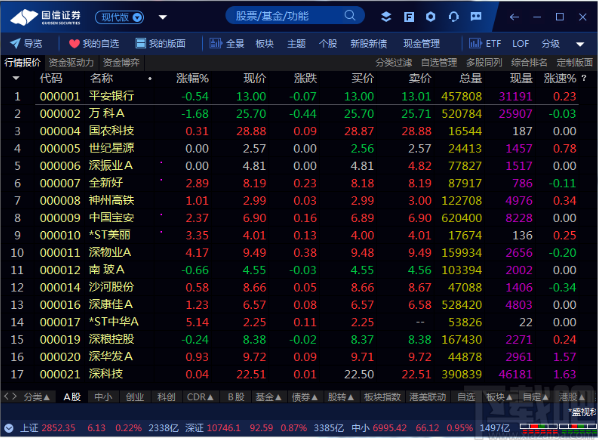Switch to the 行情报价 tab

tap(23, 63)
